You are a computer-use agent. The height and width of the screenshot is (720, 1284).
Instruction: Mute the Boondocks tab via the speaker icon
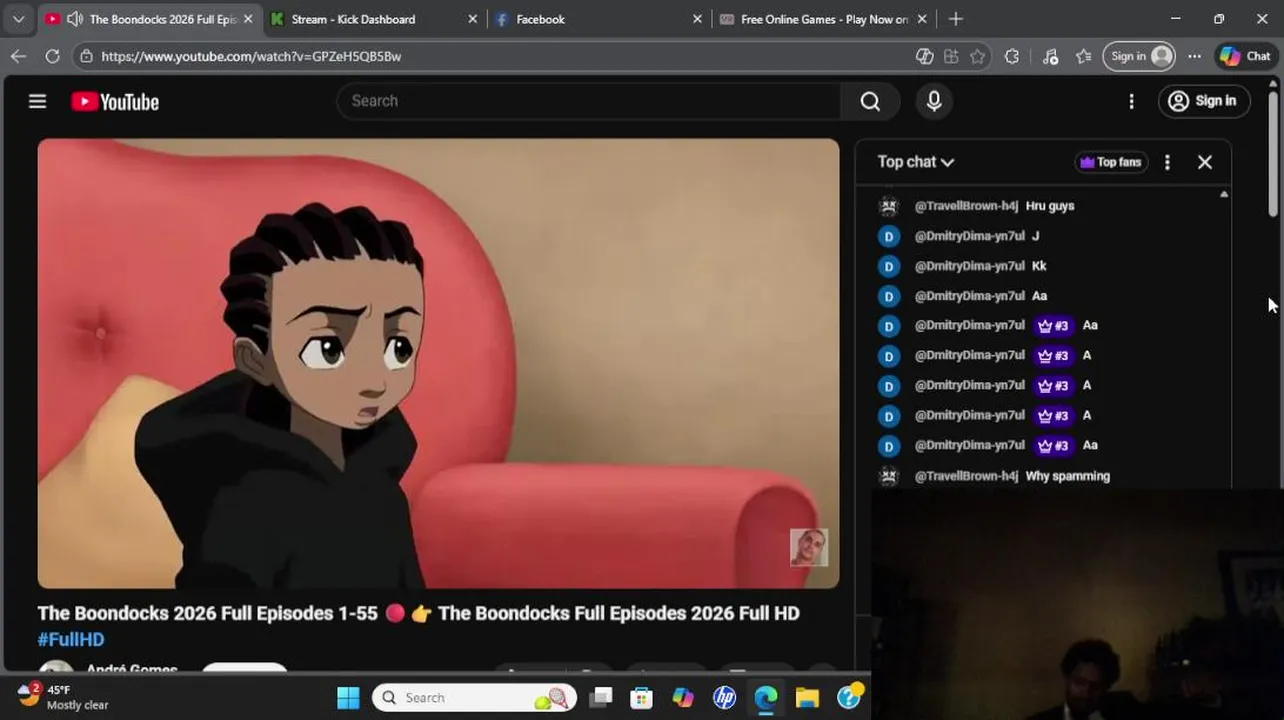coord(74,19)
